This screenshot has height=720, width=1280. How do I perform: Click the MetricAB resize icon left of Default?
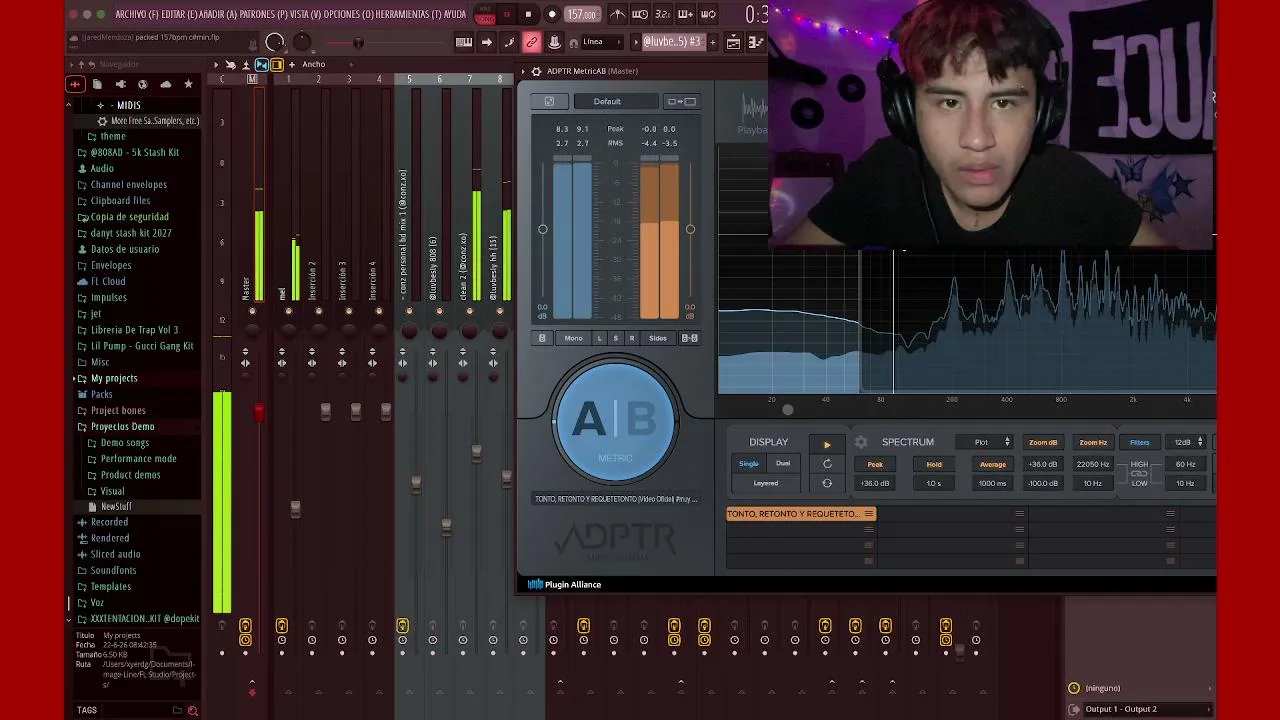click(549, 101)
